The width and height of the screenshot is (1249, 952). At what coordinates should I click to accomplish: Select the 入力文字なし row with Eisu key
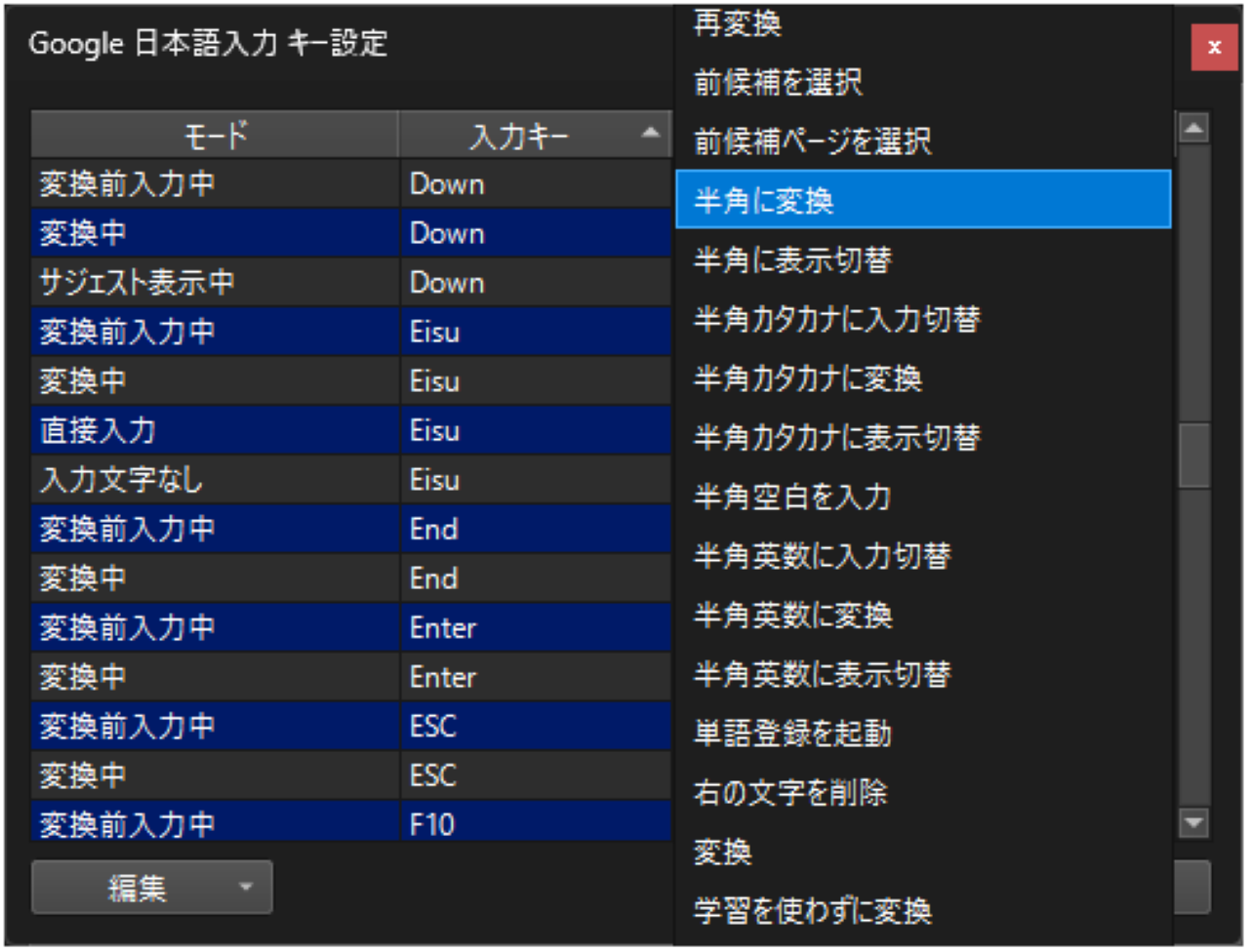click(215, 479)
